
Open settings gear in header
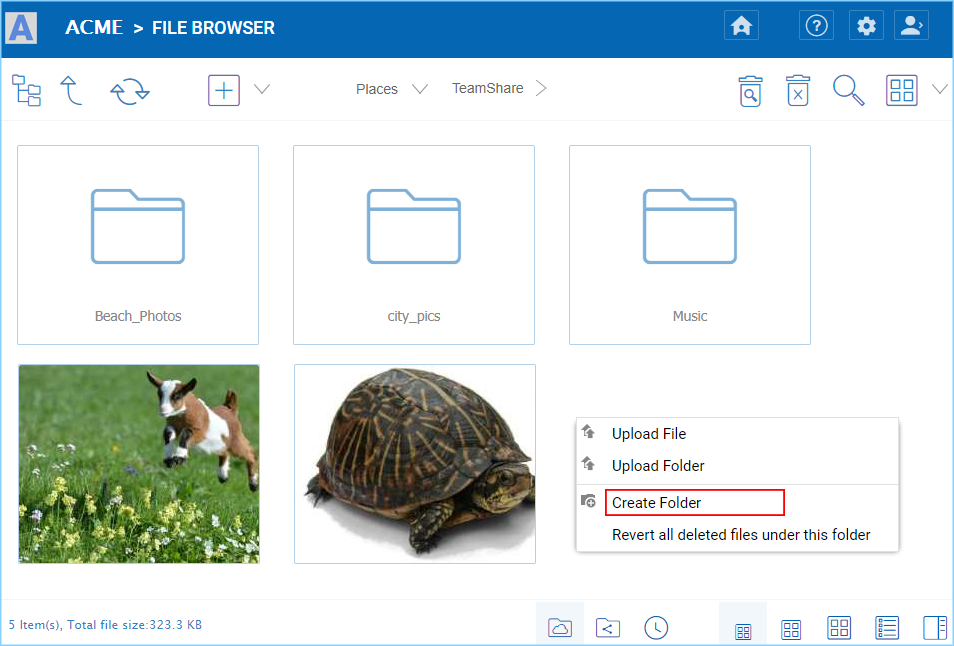[866, 26]
